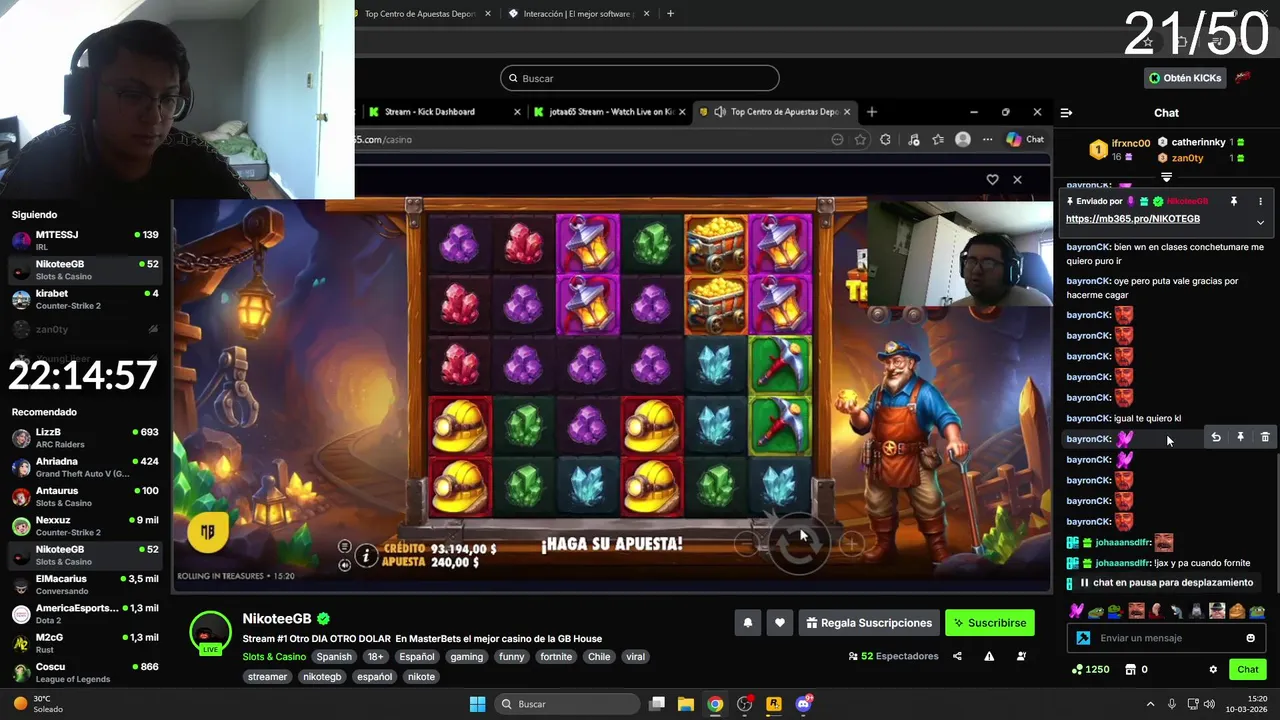
Task: Spin the slot with the circular arrows button
Action: (799, 543)
